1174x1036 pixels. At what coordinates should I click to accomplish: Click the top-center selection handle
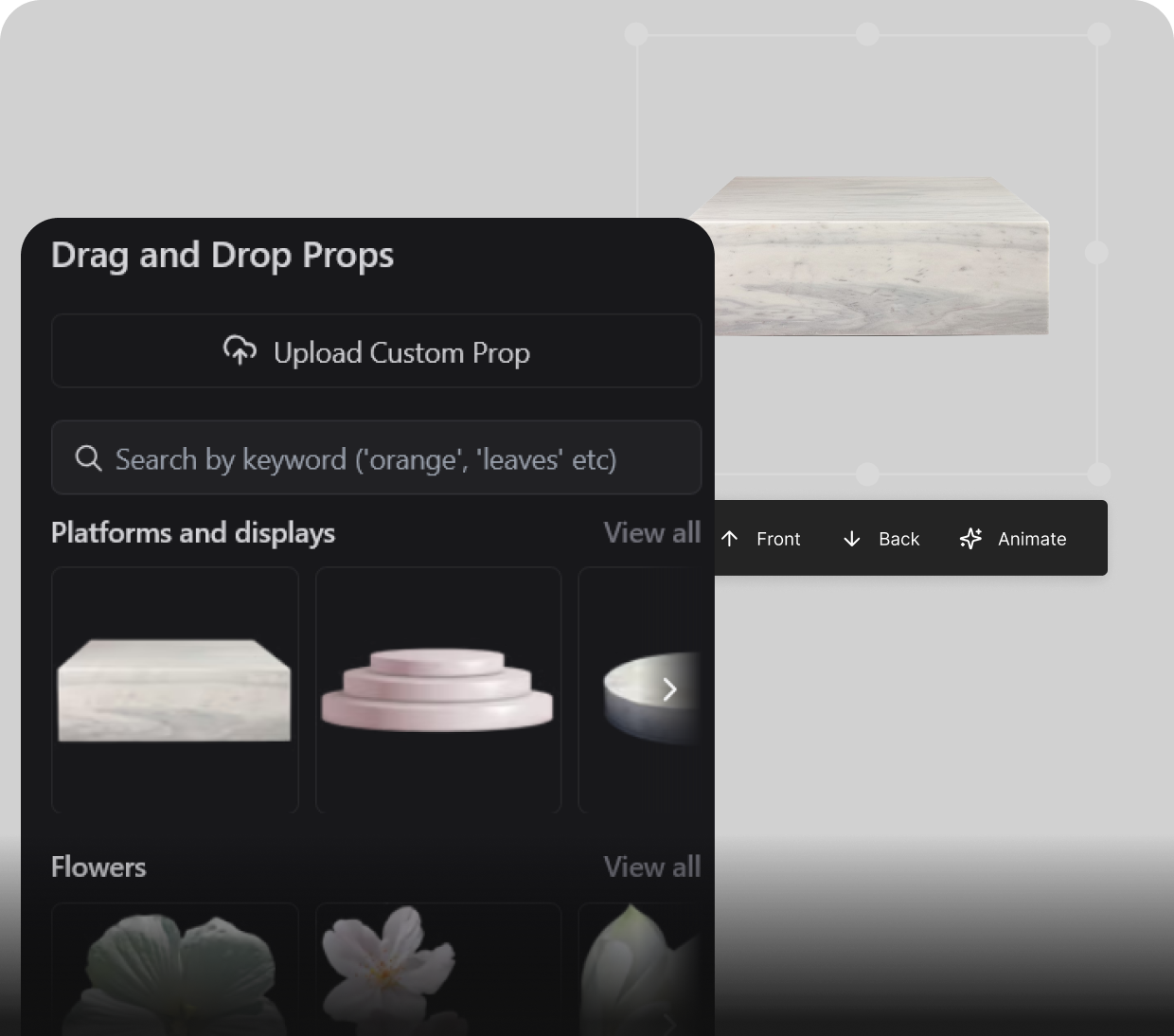coord(867,34)
